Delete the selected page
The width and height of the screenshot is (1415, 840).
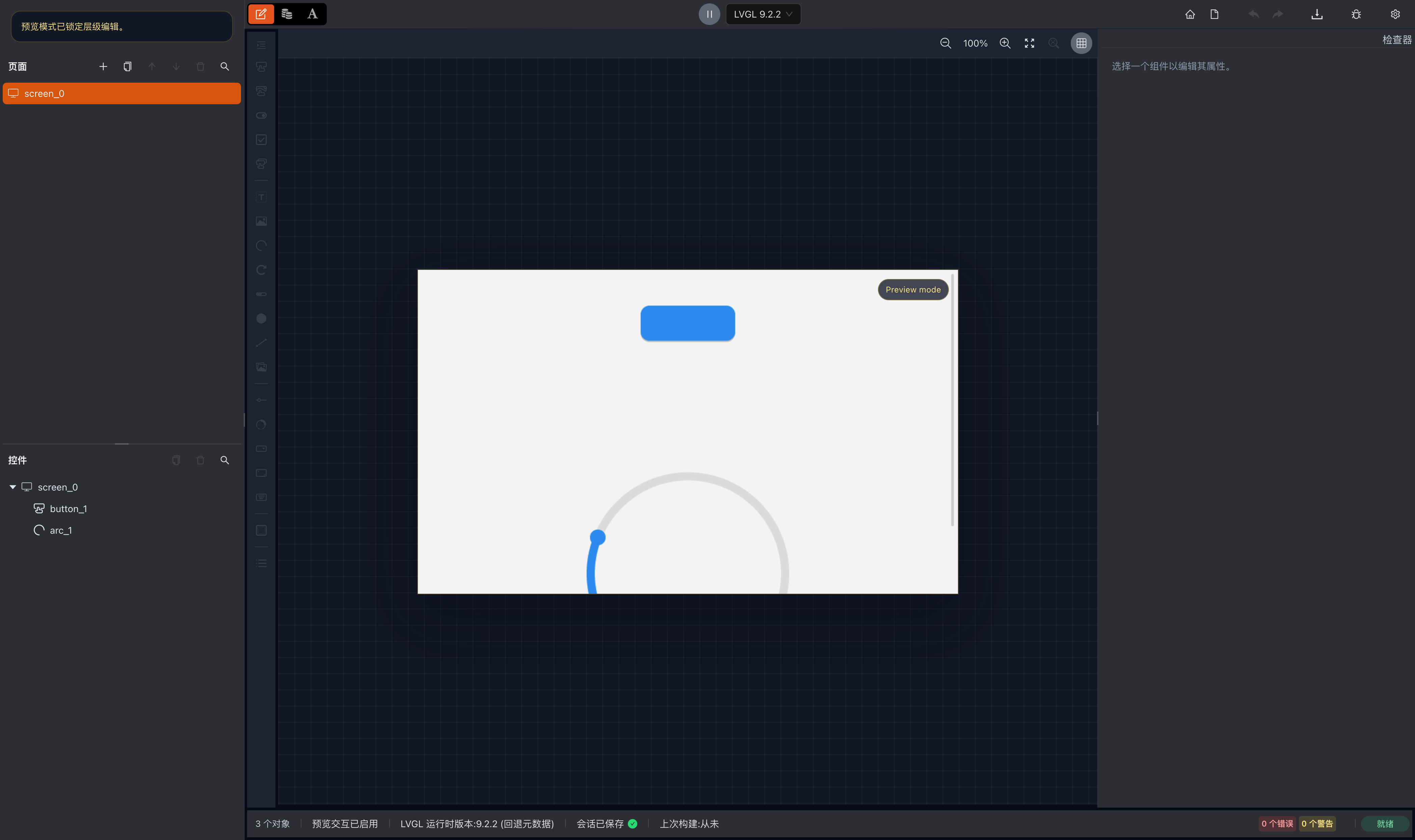pyautogui.click(x=201, y=67)
